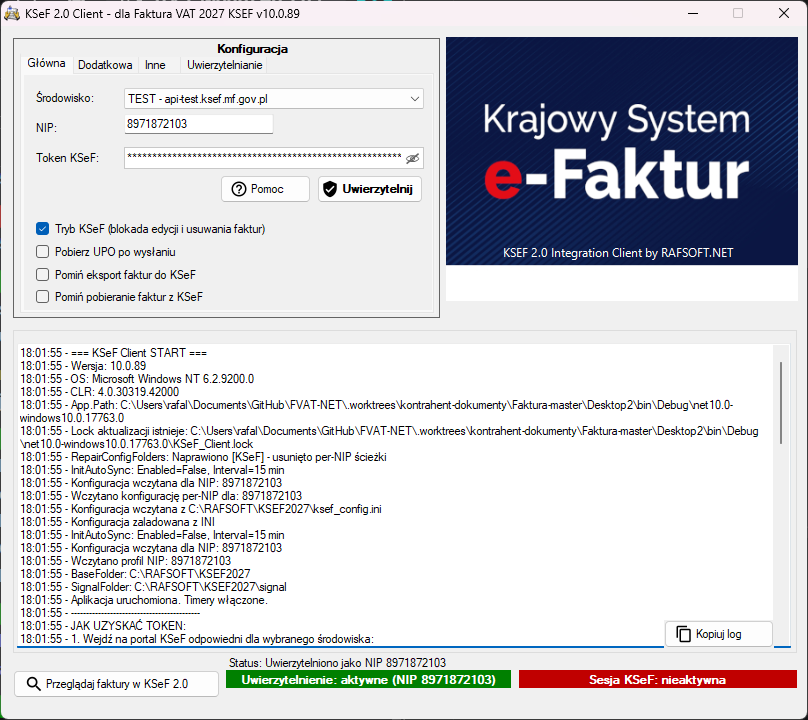Viewport: 808px width, 720px height.
Task: Click log line 'CLR: 4.0.30319.42000'
Action: (99, 392)
